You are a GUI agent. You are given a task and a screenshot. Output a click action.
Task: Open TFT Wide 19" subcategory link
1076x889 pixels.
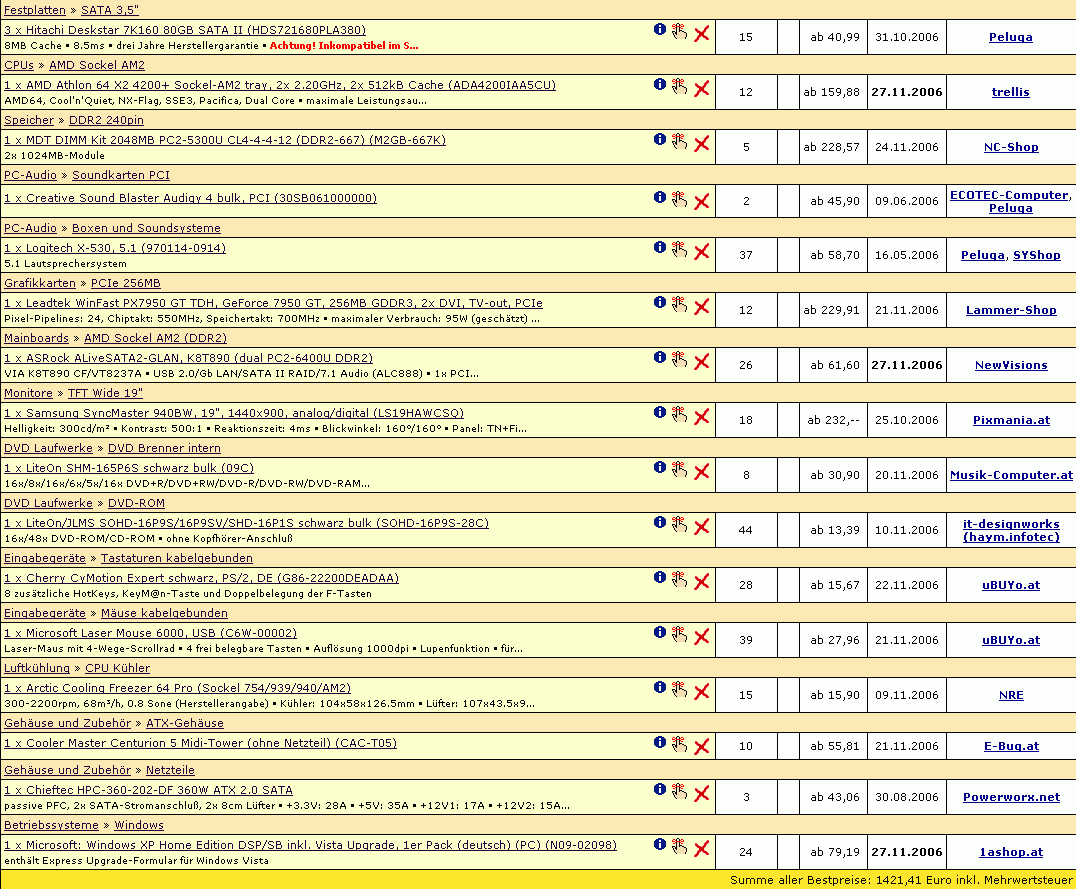tap(105, 393)
